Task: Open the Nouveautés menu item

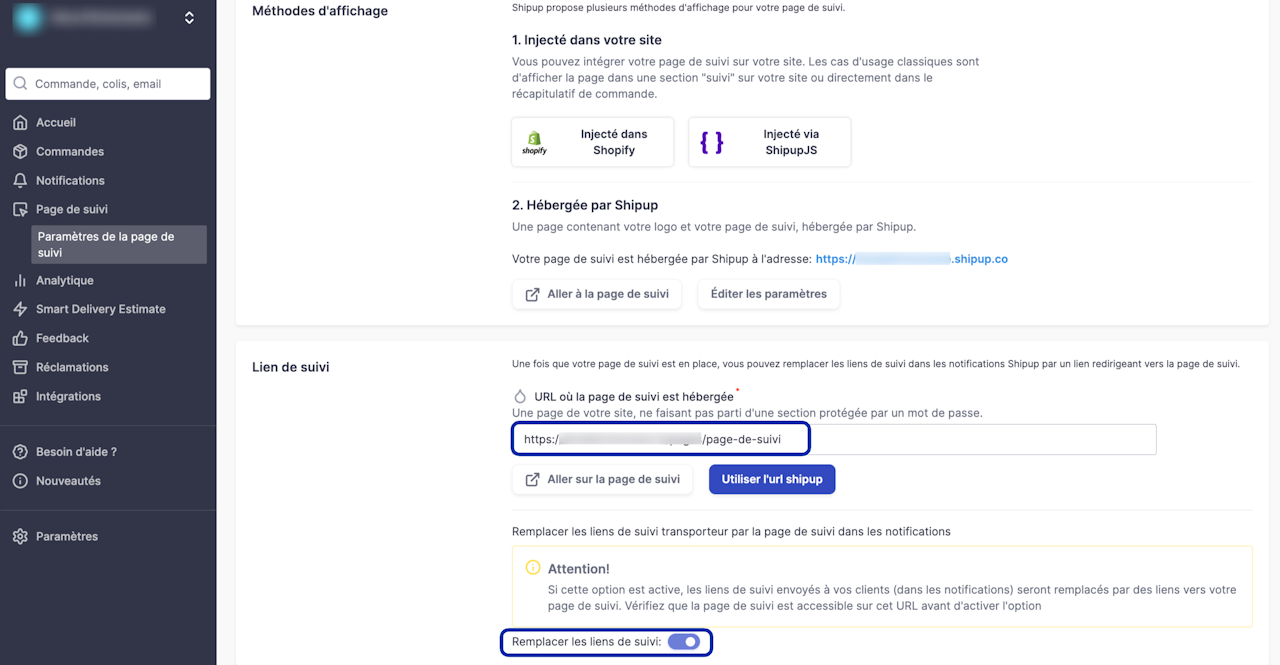Action: click(x=68, y=481)
